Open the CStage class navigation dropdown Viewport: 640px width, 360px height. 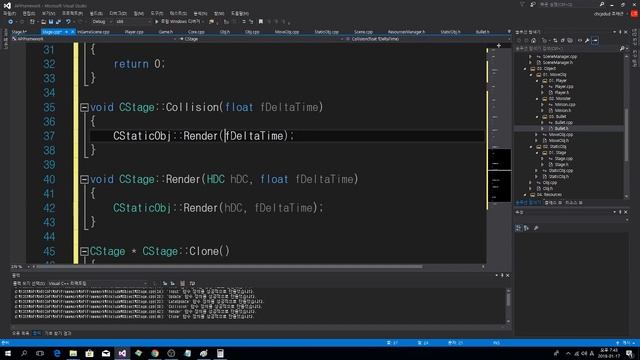pyautogui.click(x=261, y=39)
